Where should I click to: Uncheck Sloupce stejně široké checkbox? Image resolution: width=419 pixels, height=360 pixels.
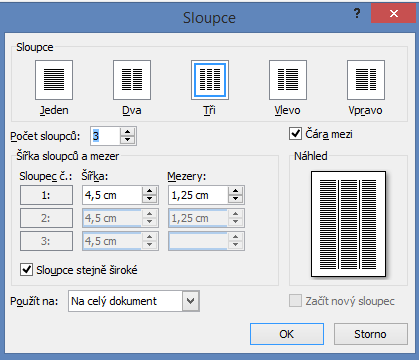26,269
